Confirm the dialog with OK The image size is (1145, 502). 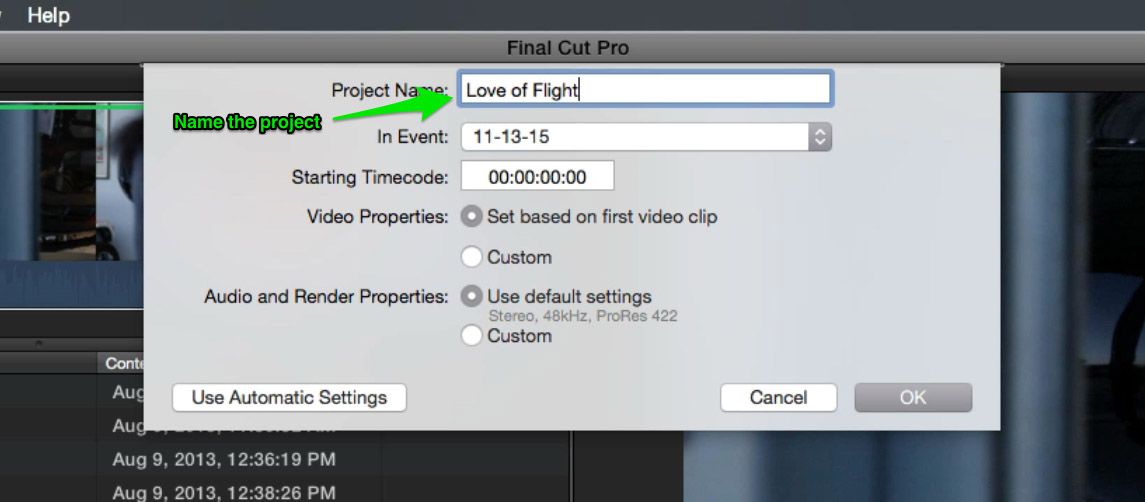[x=913, y=398]
